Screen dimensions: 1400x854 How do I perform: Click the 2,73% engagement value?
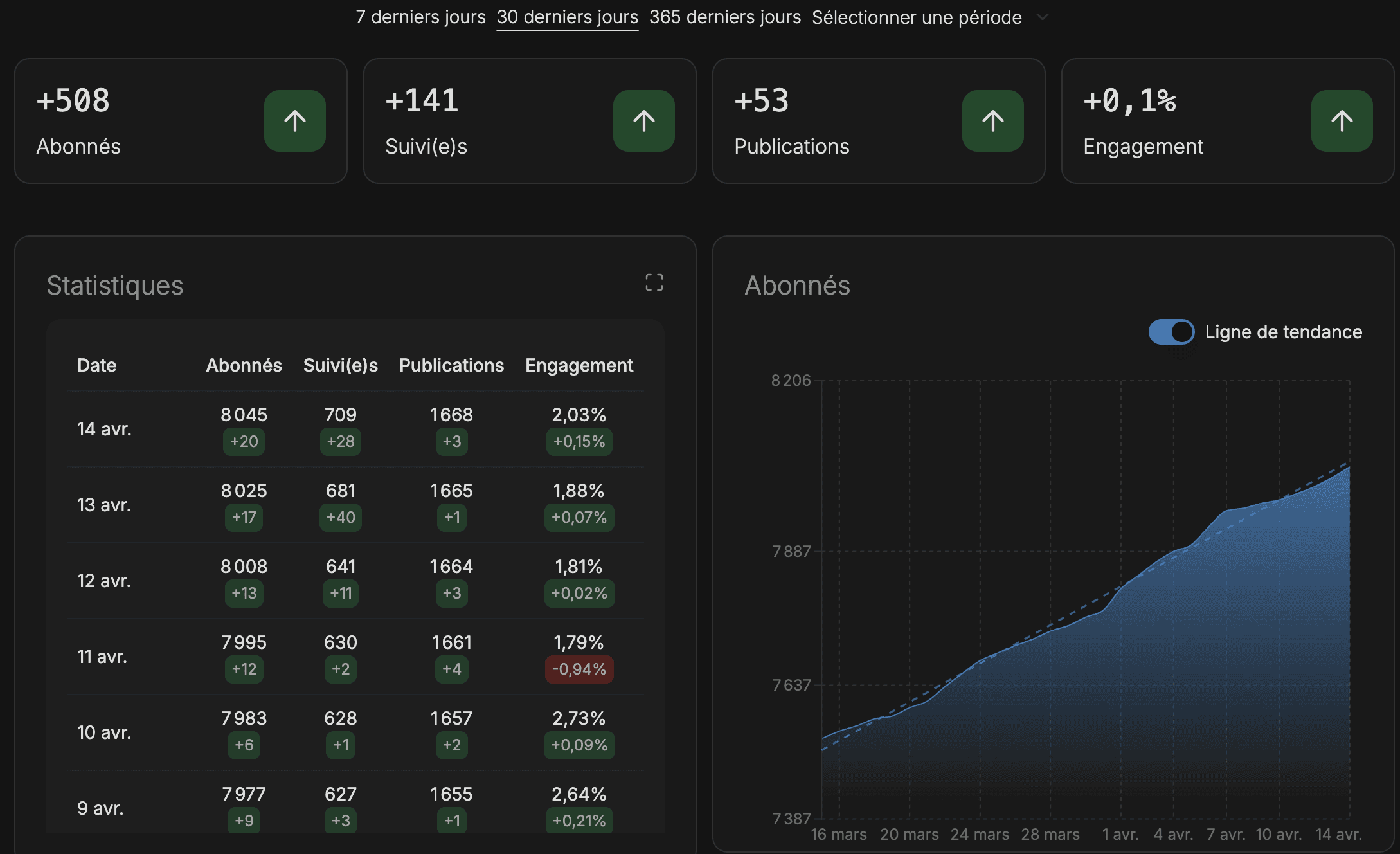click(579, 718)
